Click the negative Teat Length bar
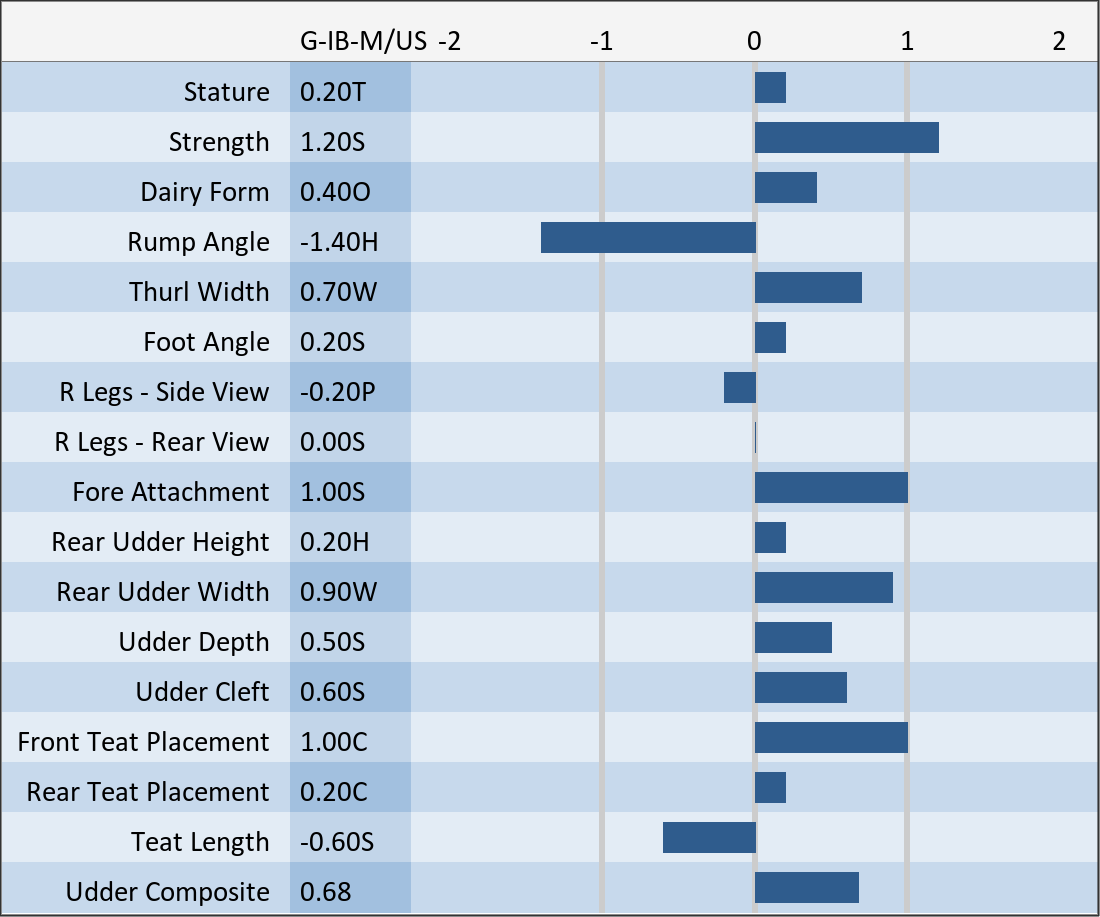 coord(709,838)
